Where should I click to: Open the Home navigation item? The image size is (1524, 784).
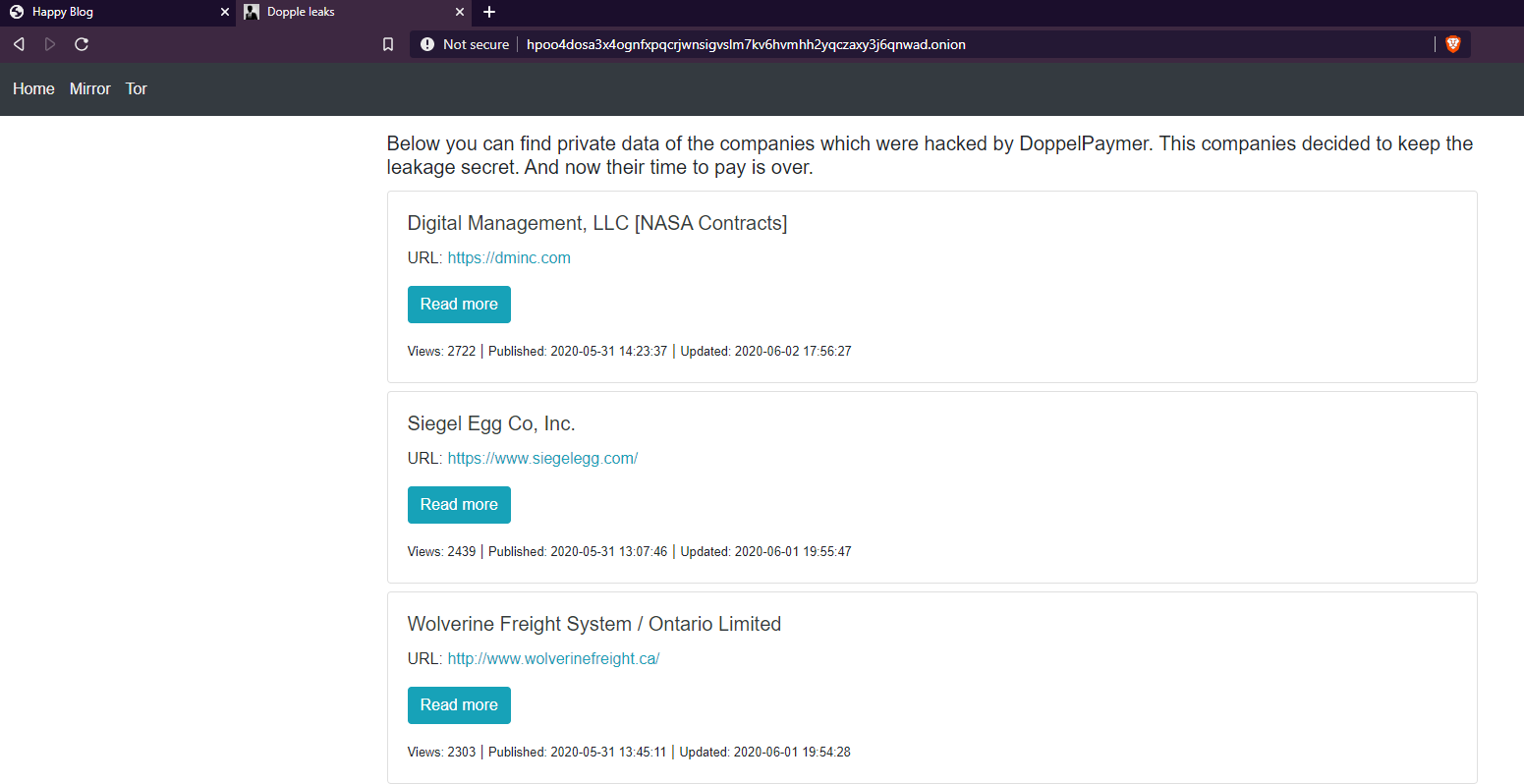(x=33, y=88)
